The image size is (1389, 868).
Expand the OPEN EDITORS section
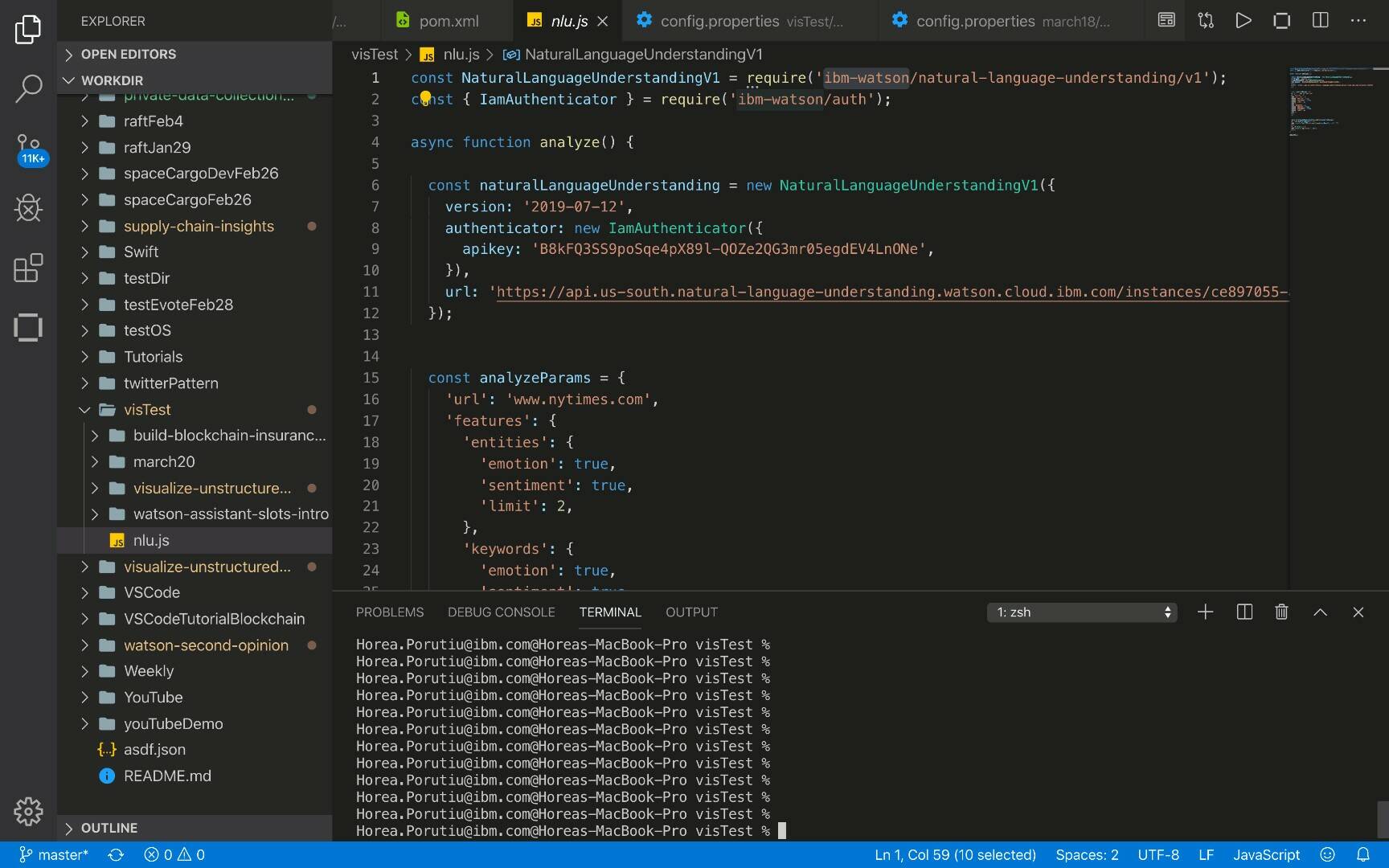pos(195,54)
